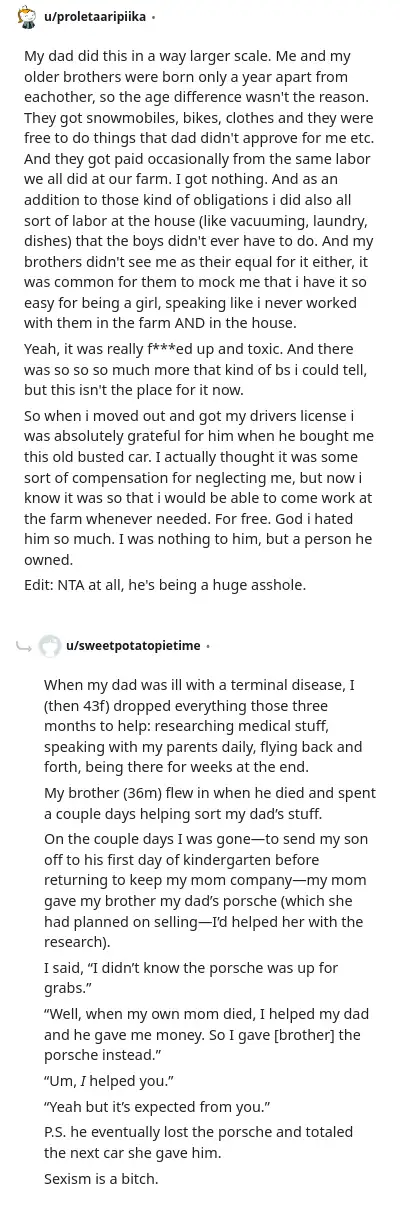Select the dot after sweetpotatopietime username

point(208,646)
